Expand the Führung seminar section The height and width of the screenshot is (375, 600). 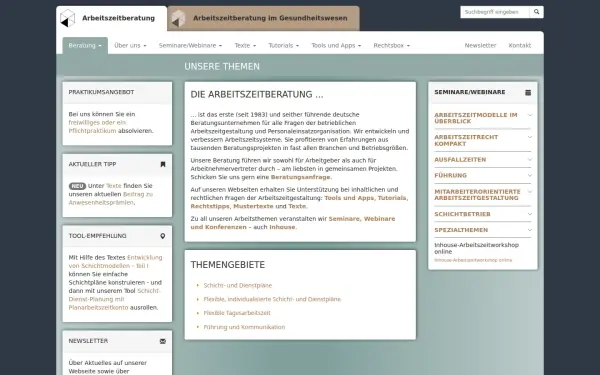tap(483, 176)
